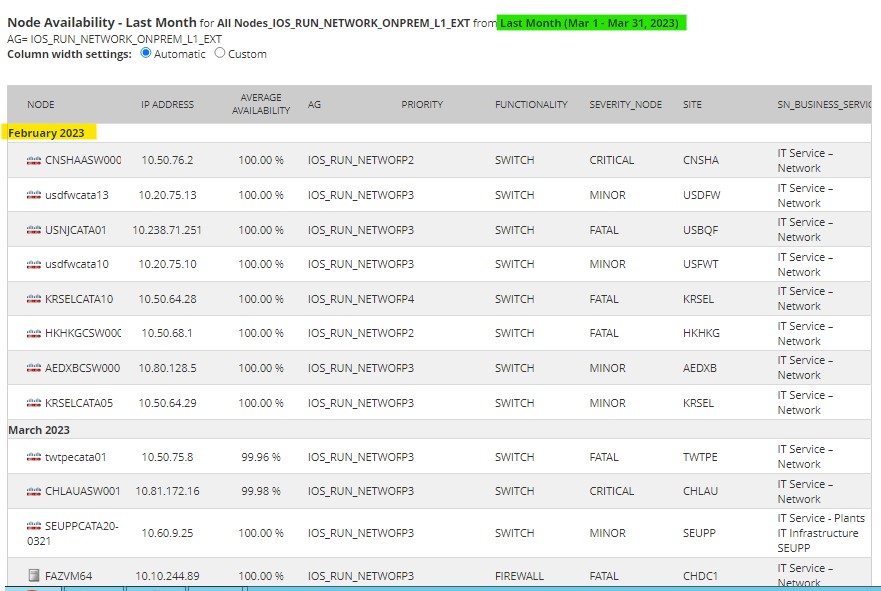Click the switch icon next to HKHKGCSW000
Image resolution: width=881 pixels, height=591 pixels.
pos(34,334)
